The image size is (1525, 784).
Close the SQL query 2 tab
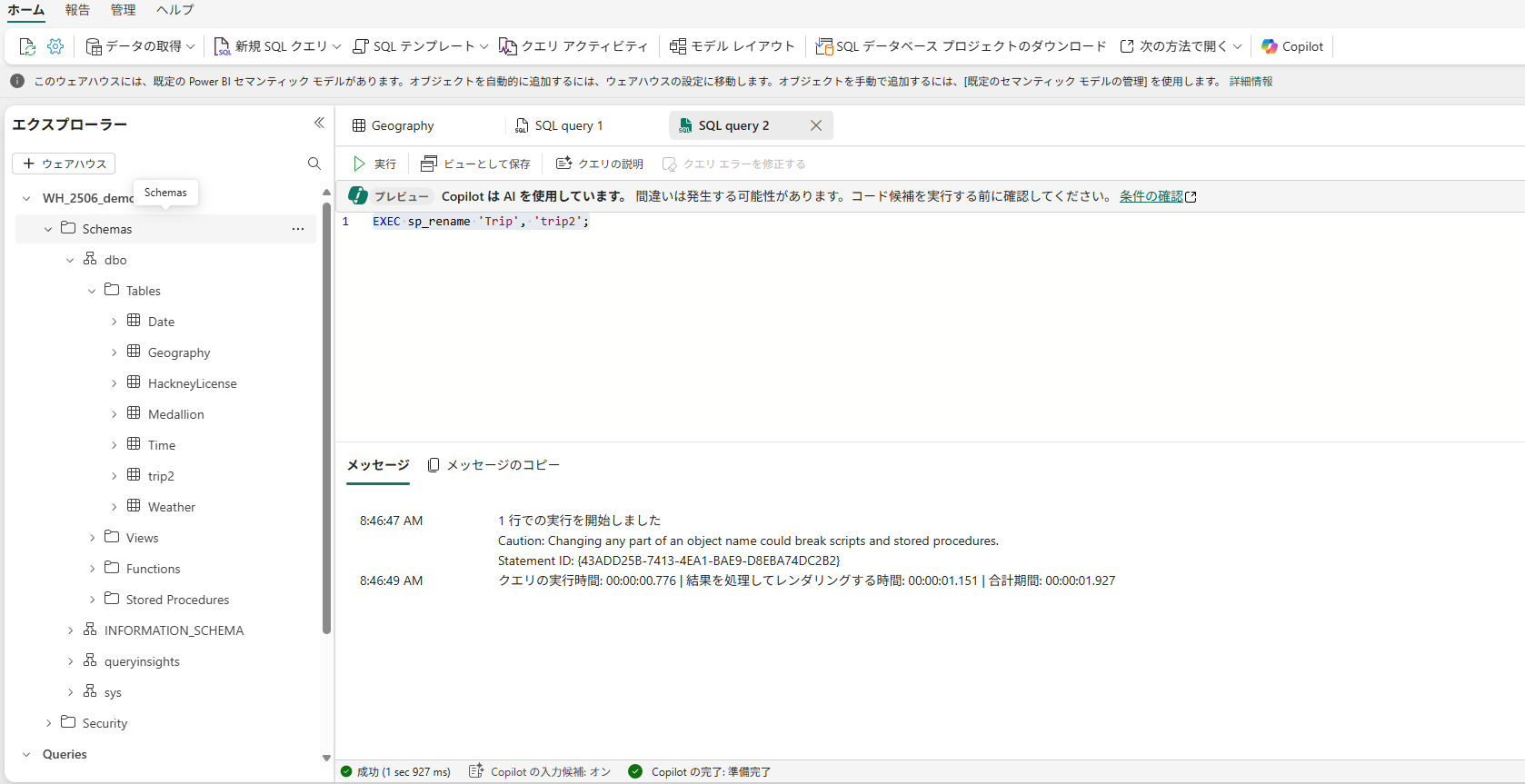click(x=816, y=125)
